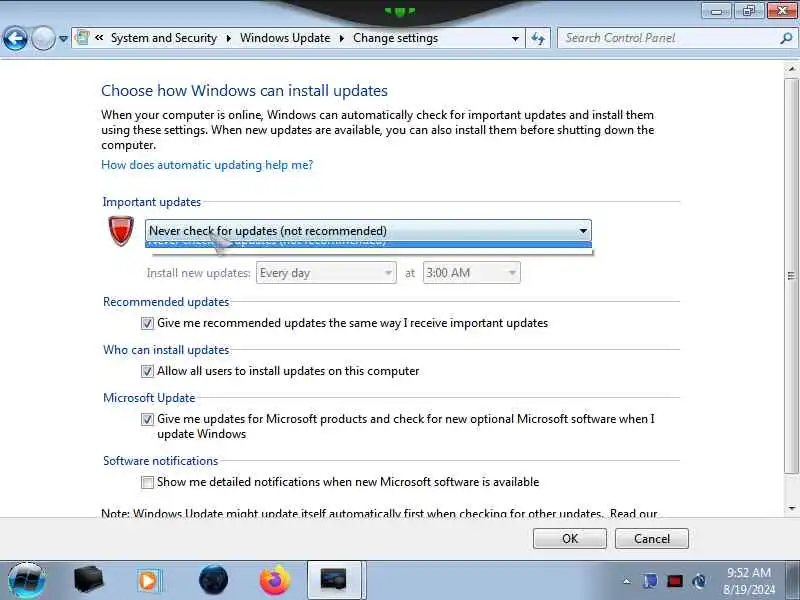Navigate to Windows Update breadcrumb
This screenshot has width=800, height=600.
(x=285, y=38)
